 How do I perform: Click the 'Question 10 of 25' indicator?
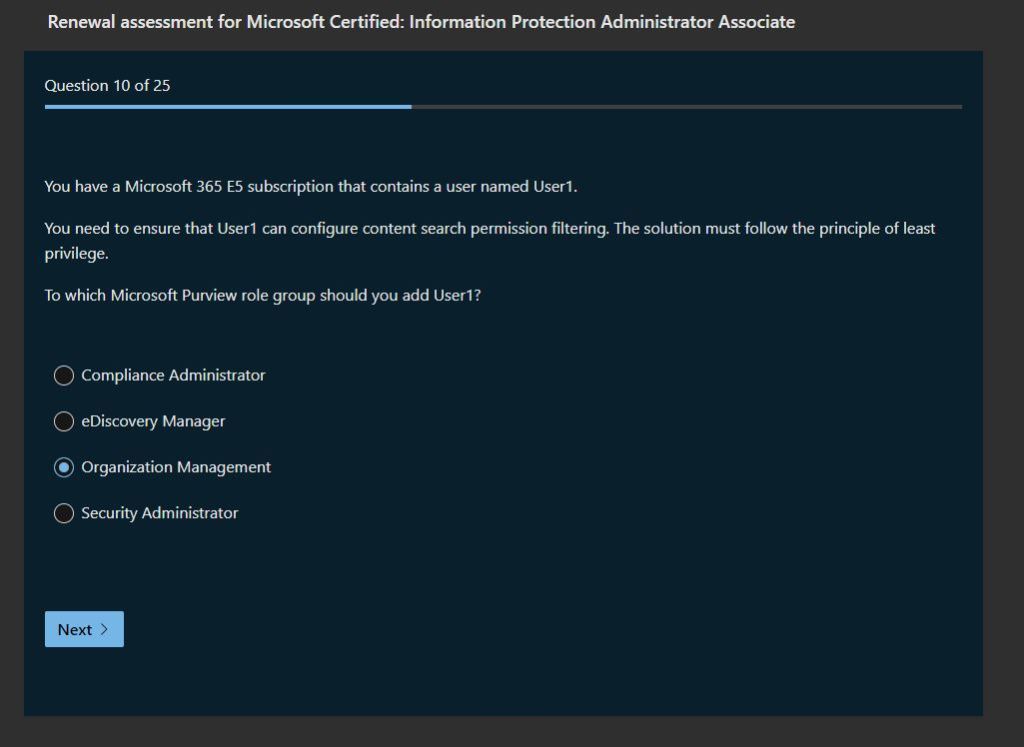click(107, 86)
